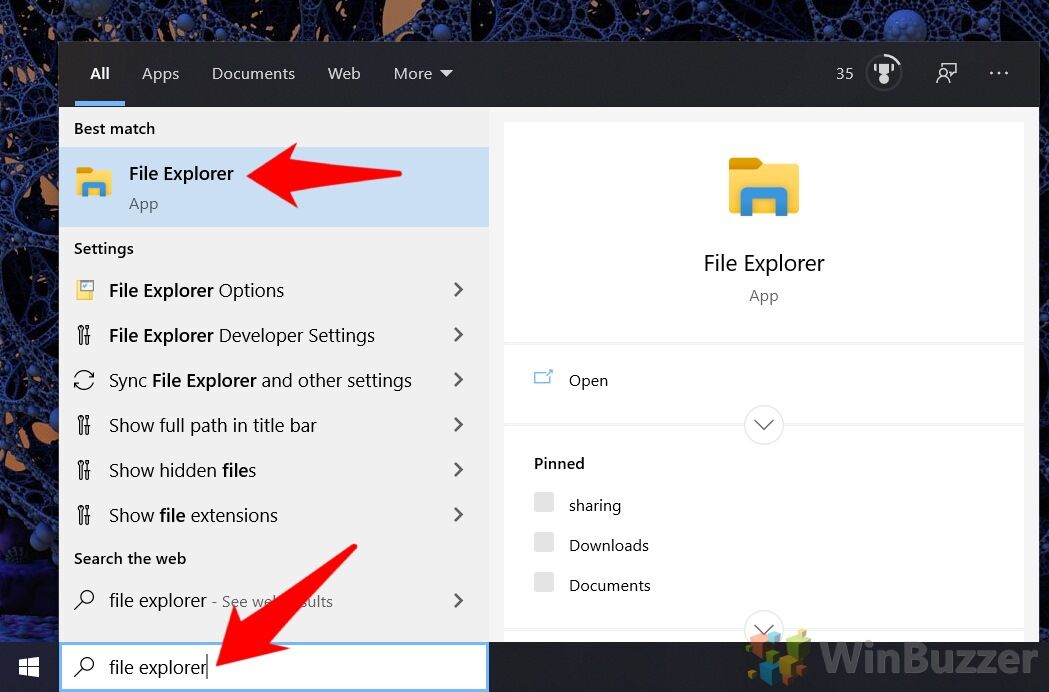Screen dimensions: 1049x692
Task: Switch to the Apps tab
Action: (160, 74)
